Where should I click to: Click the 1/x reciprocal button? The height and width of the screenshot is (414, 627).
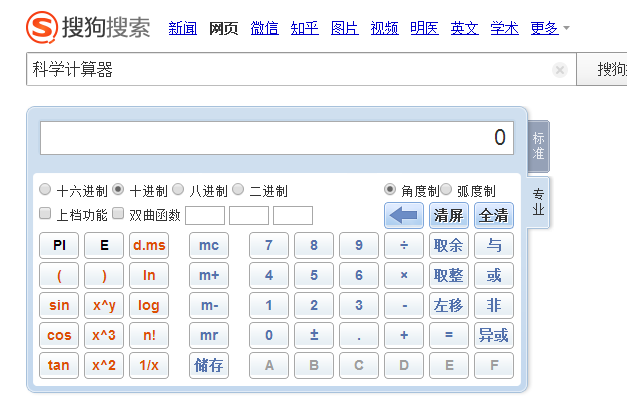pos(149,365)
